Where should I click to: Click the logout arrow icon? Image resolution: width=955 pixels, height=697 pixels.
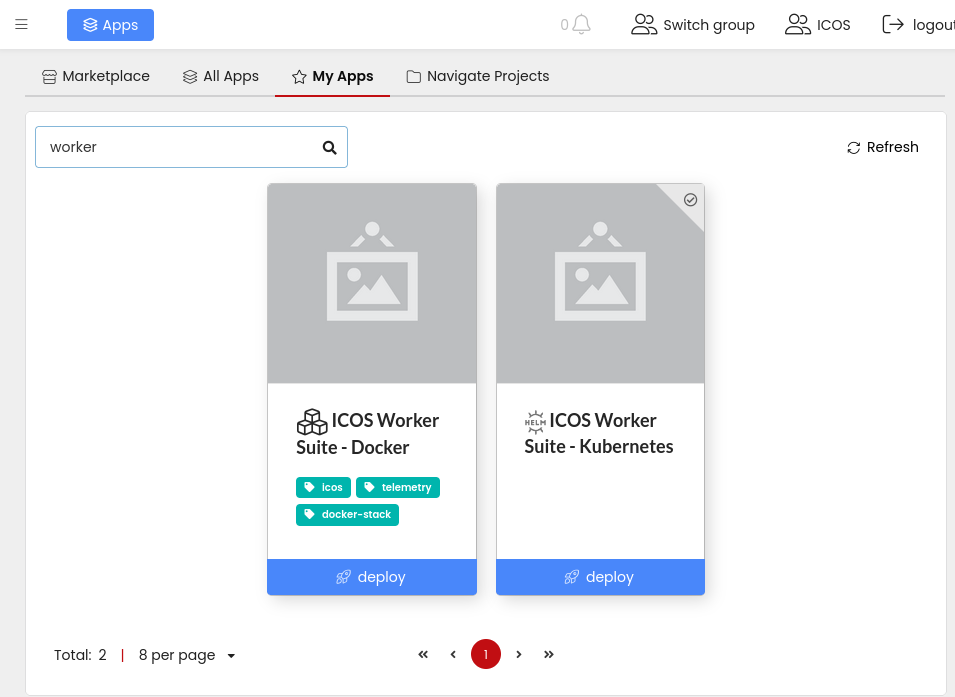893,24
